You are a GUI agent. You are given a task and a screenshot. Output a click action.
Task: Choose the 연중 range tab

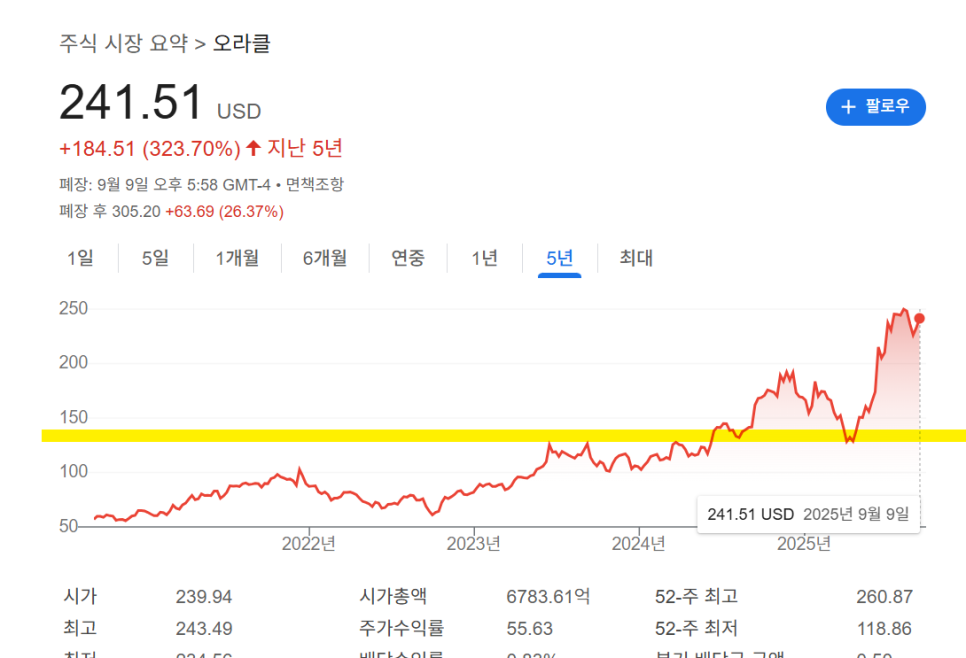tap(408, 258)
